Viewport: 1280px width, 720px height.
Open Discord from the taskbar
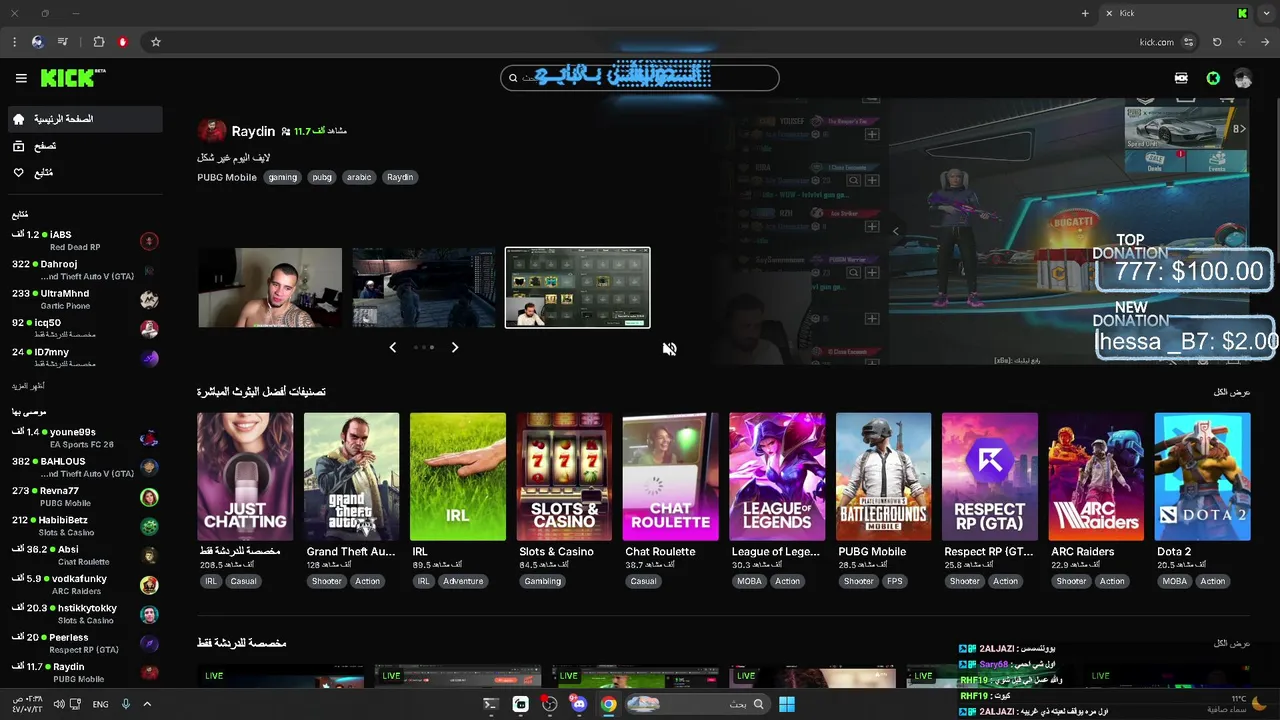(x=579, y=704)
